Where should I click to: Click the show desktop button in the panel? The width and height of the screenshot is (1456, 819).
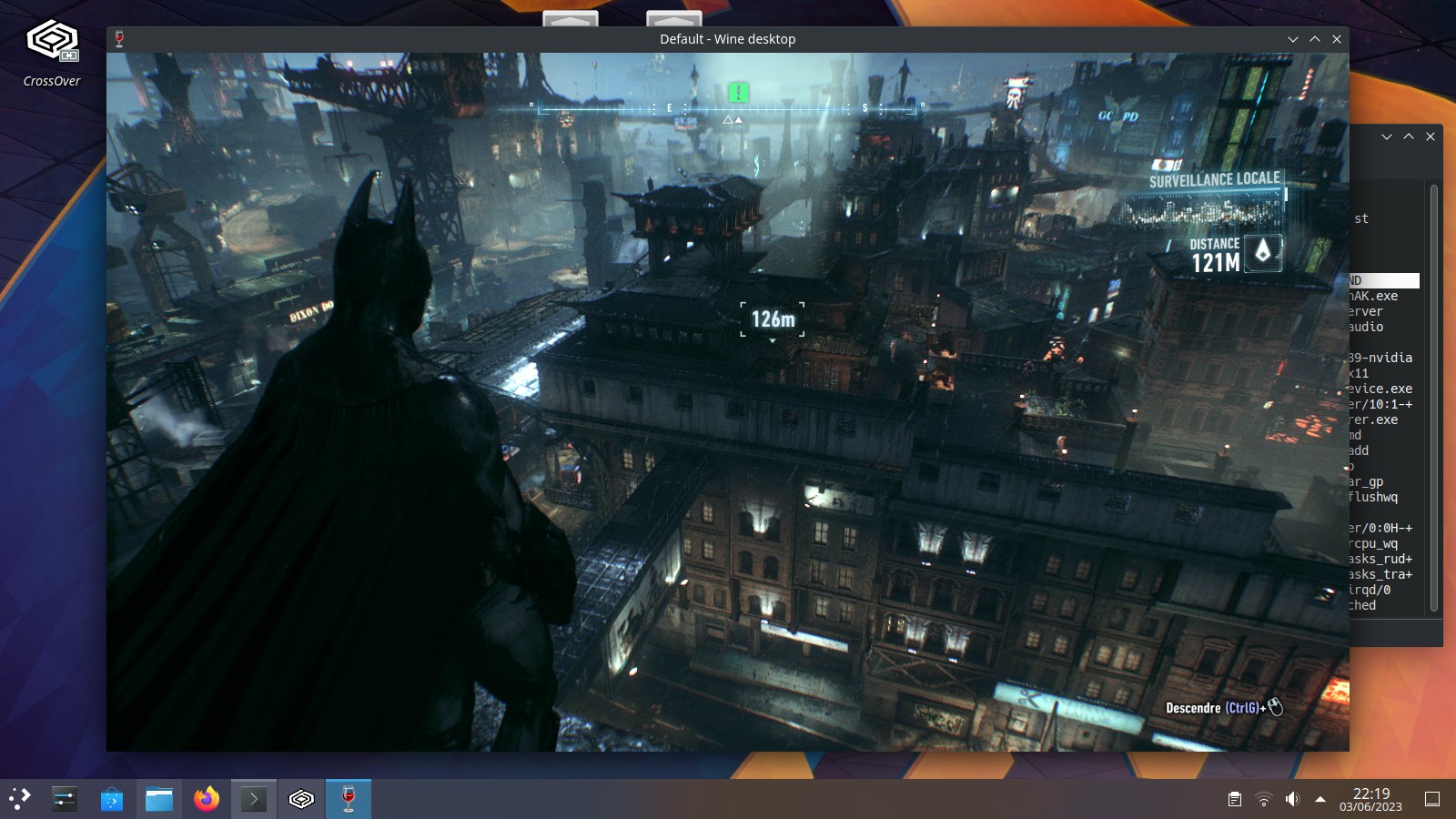[x=1432, y=799]
